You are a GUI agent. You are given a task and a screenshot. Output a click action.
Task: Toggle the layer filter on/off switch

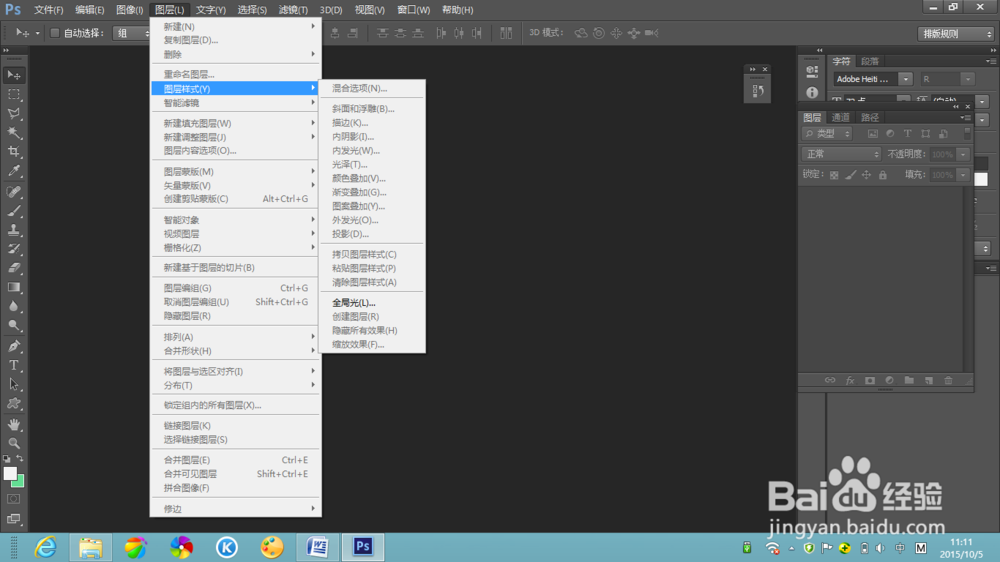pyautogui.click(x=967, y=133)
